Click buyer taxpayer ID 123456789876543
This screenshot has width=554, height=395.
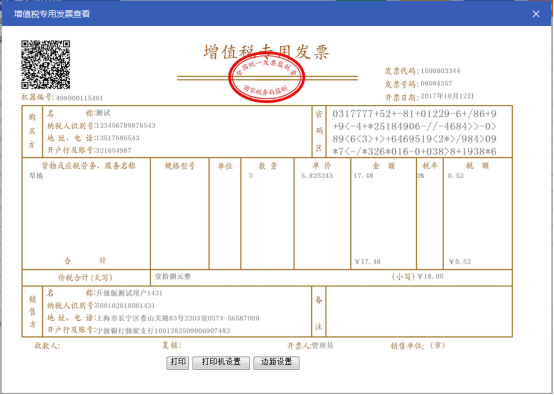(125, 125)
